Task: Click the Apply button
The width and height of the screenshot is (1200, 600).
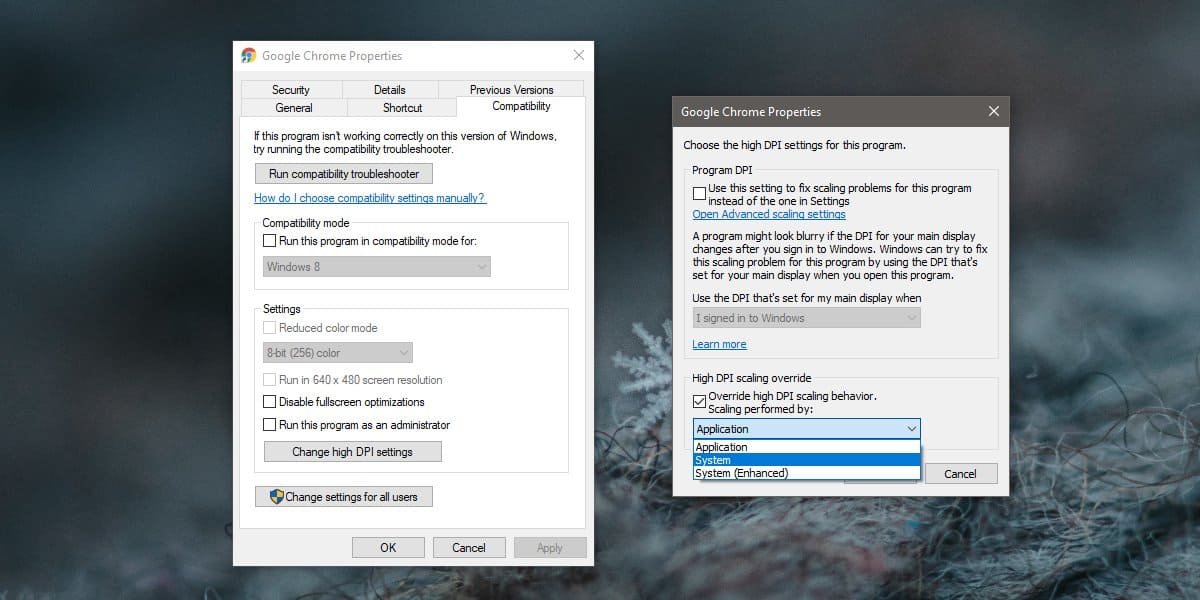Action: (x=550, y=547)
